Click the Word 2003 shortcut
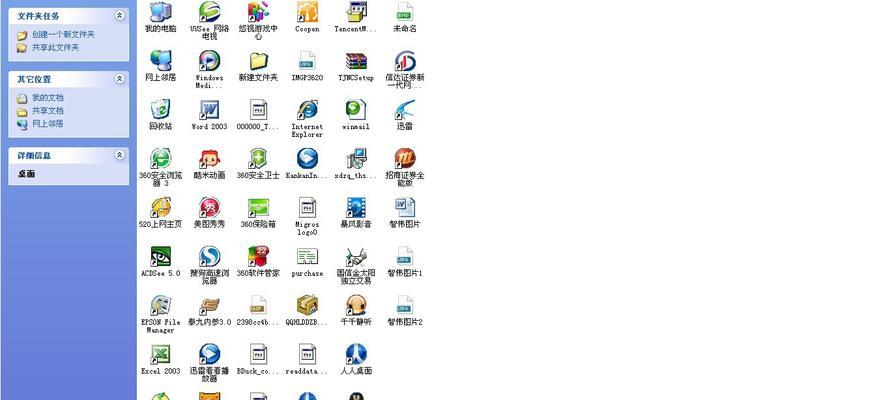879x400 pixels. (x=209, y=109)
